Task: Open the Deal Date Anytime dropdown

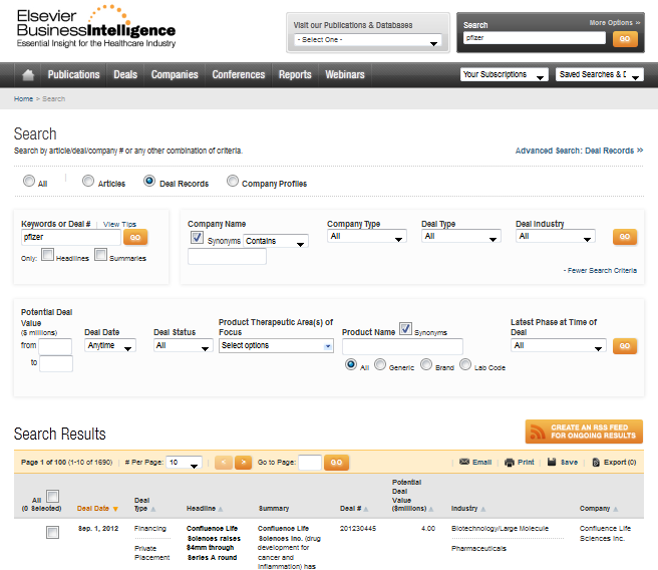Action: [x=110, y=345]
